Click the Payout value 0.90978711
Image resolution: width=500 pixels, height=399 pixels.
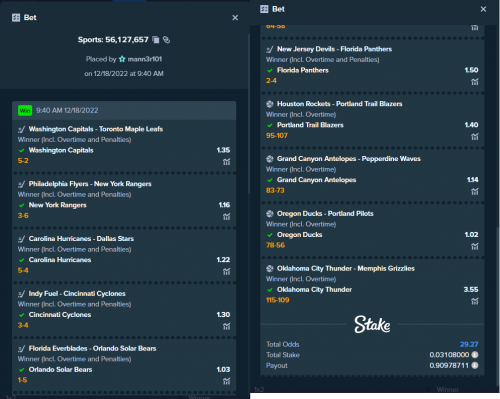point(449,365)
